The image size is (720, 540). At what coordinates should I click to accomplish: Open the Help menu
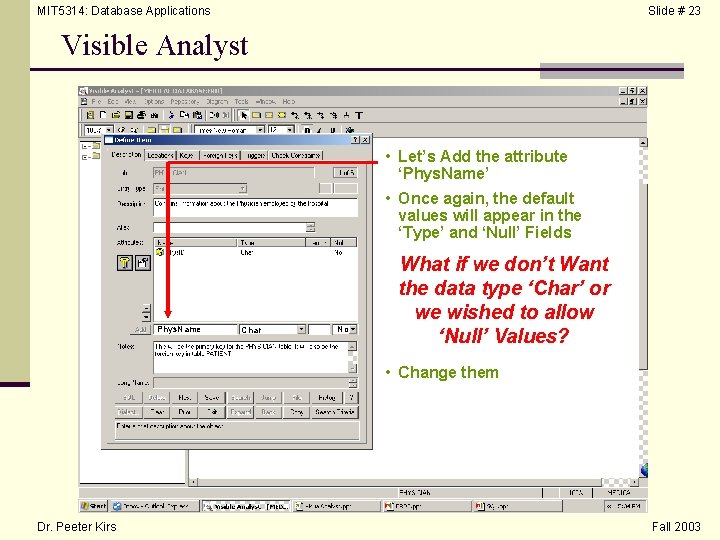coord(289,101)
